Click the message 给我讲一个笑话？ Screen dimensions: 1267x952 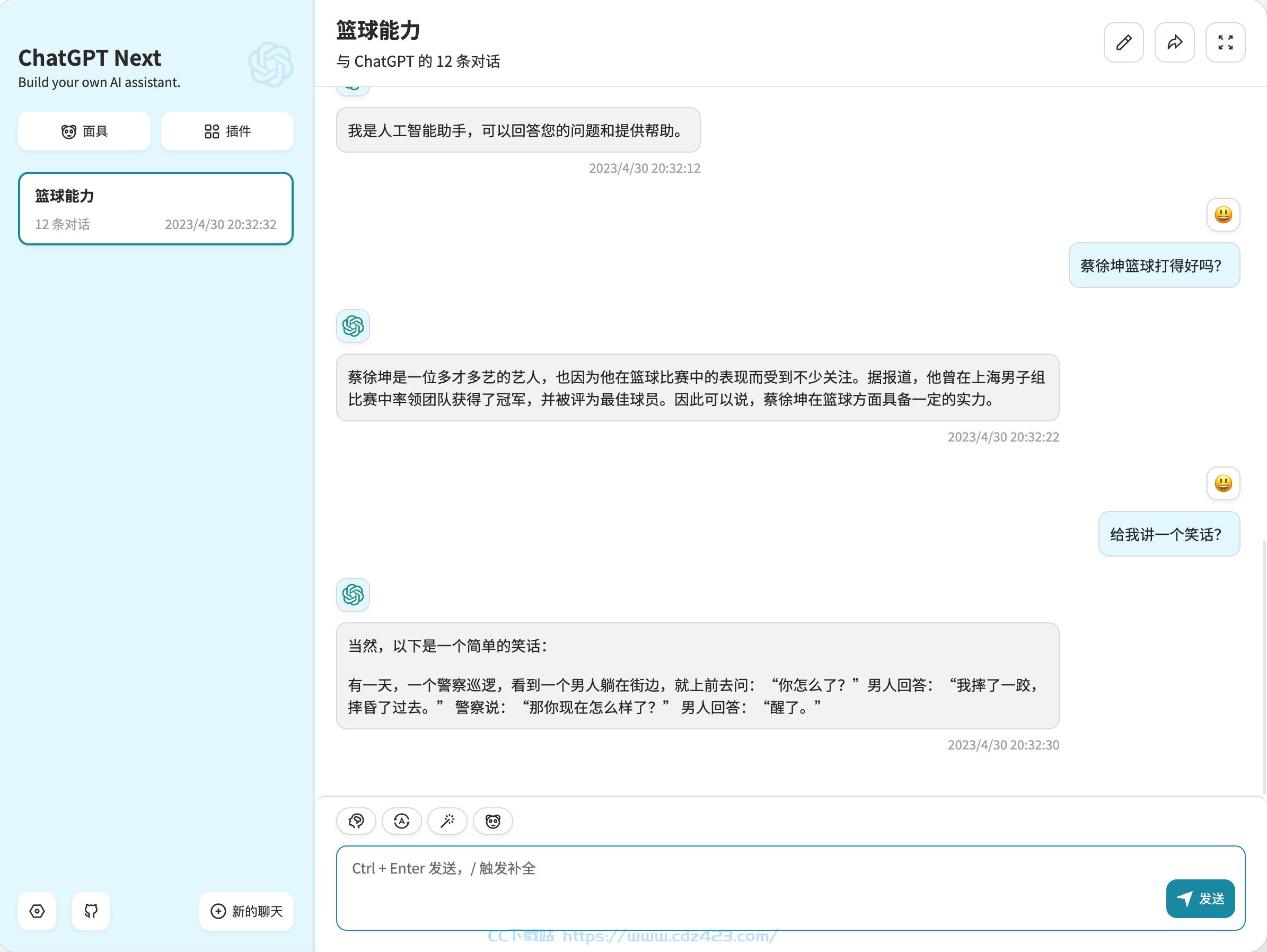[x=1169, y=534]
